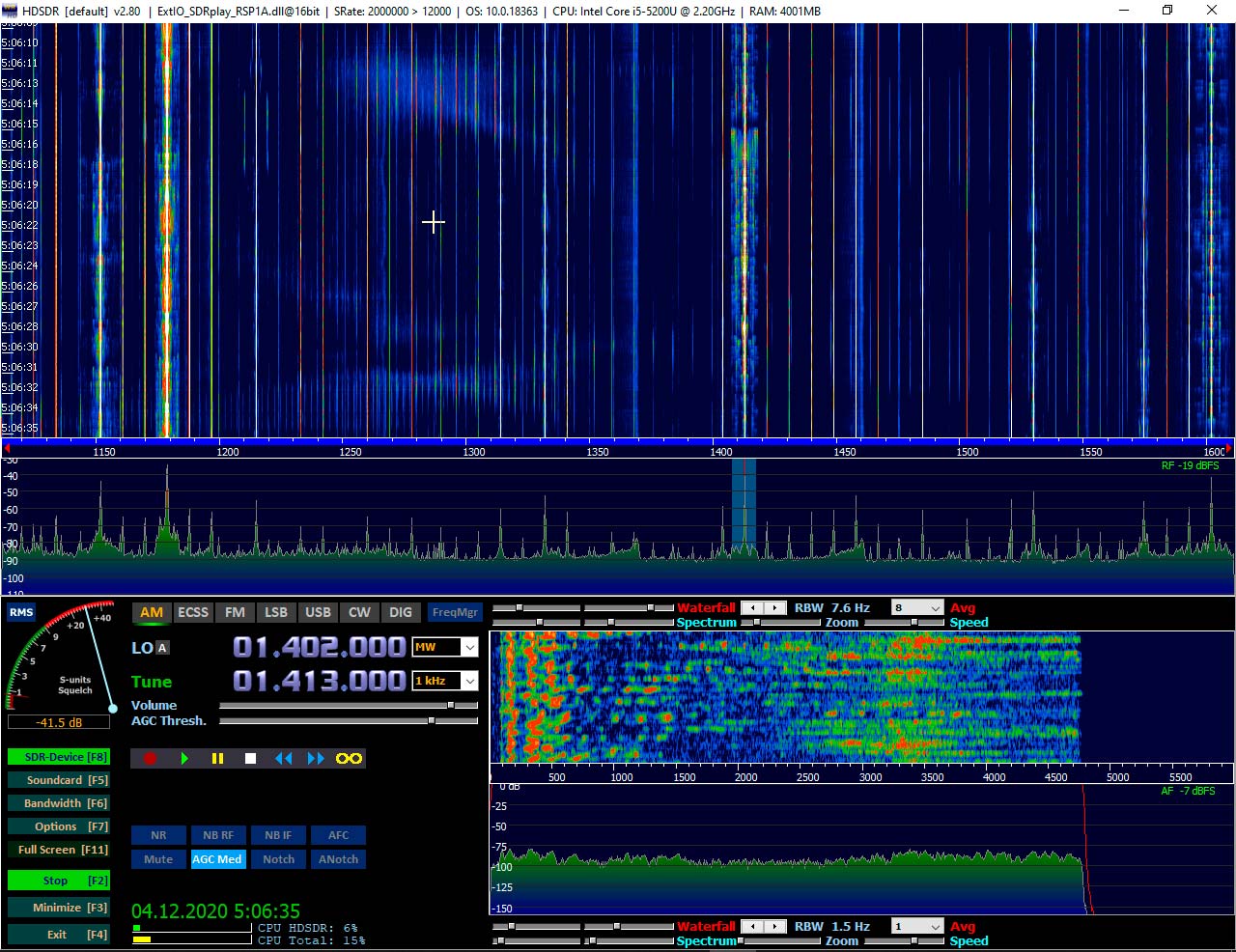Mute the audio output
The image size is (1236, 952).
(x=158, y=859)
